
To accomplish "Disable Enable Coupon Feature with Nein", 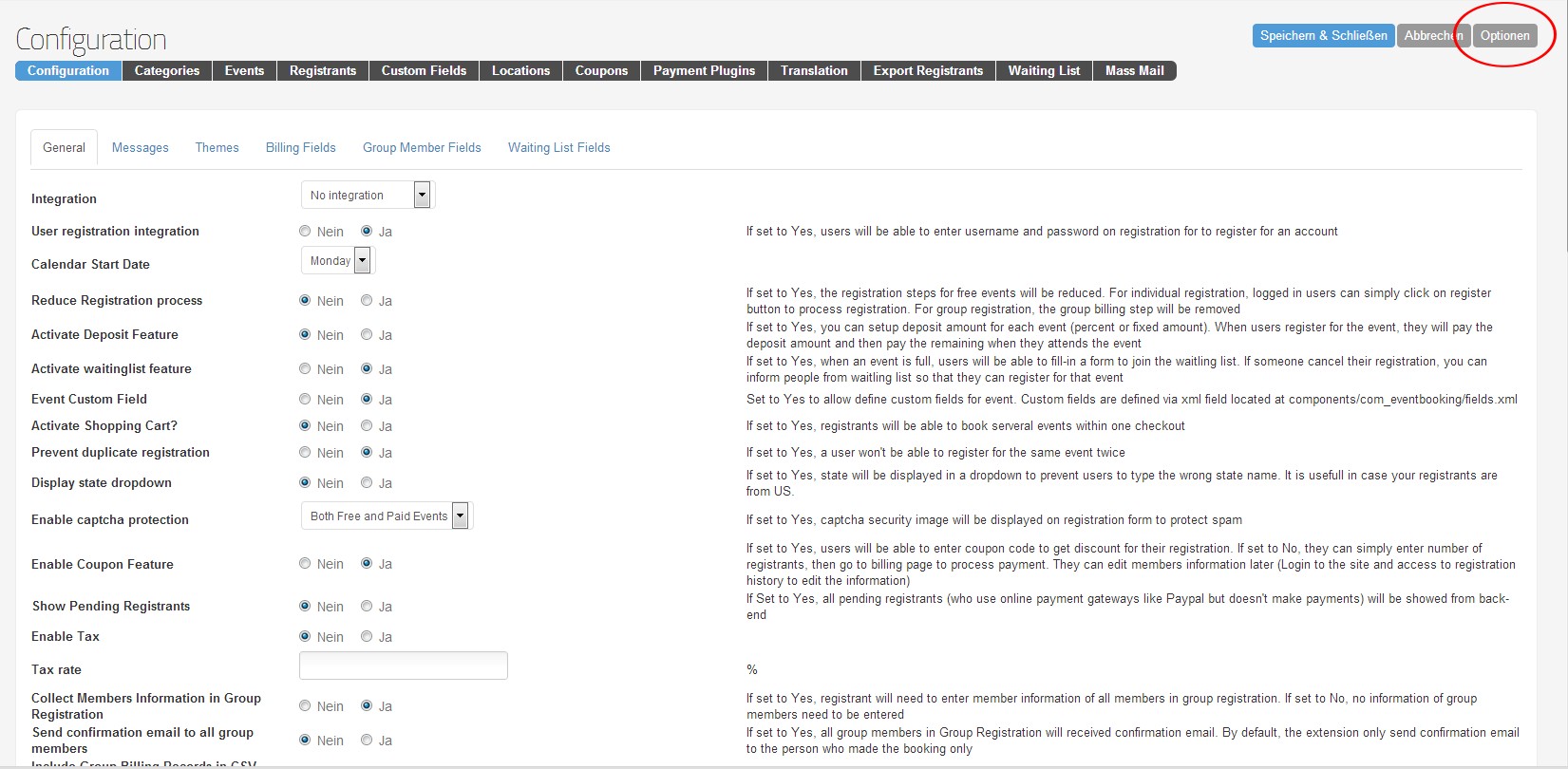I will (x=305, y=563).
